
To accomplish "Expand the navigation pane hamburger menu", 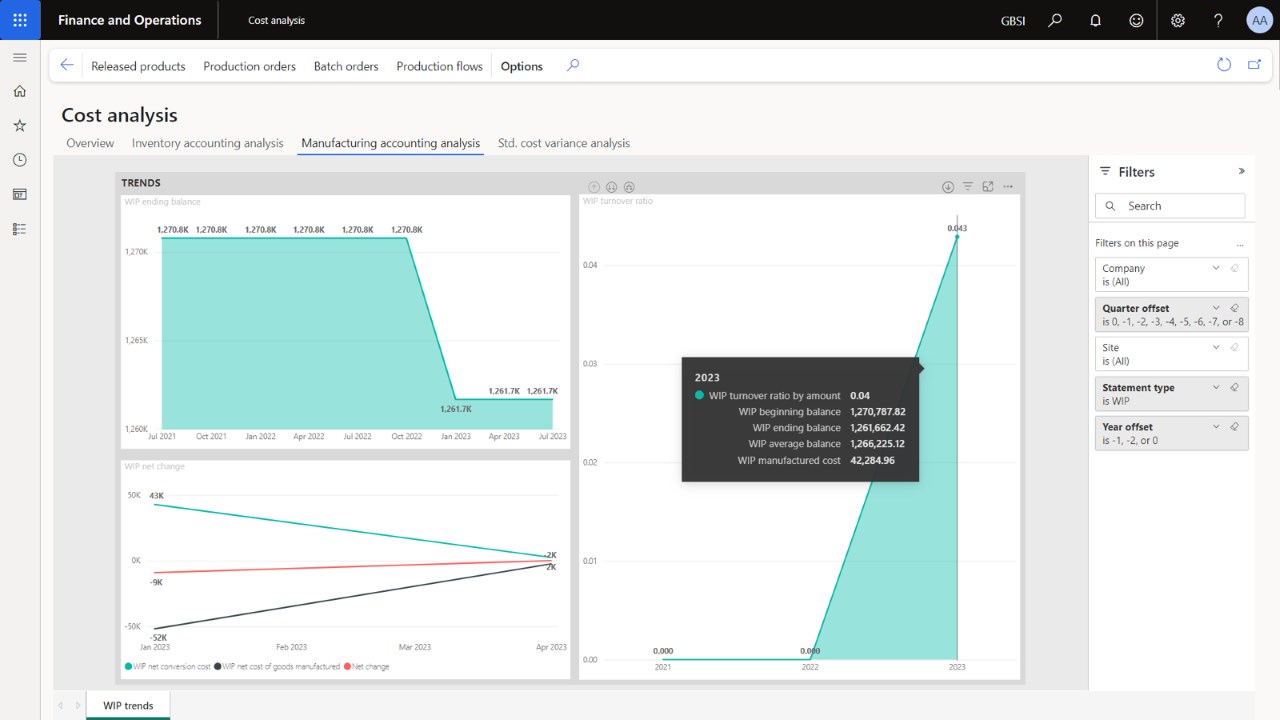I will coord(20,57).
